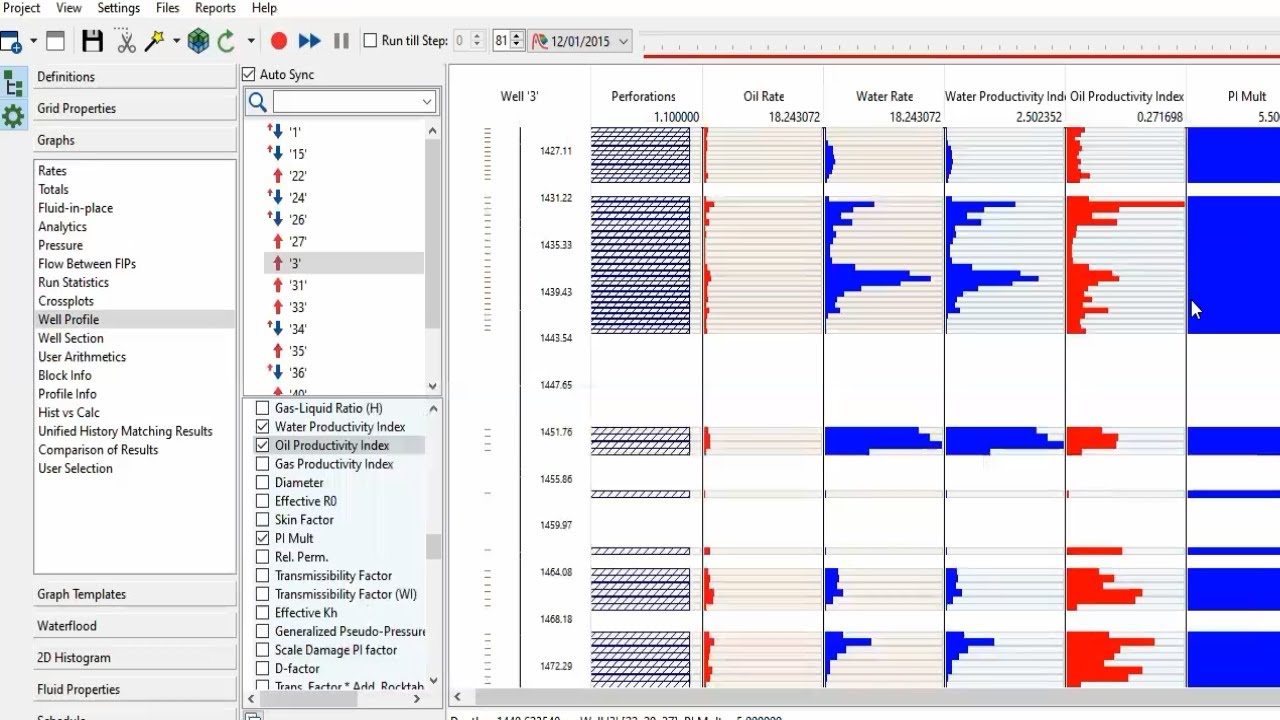The width and height of the screenshot is (1280, 720).
Task: Select well '31' in the well list
Action: 297,285
